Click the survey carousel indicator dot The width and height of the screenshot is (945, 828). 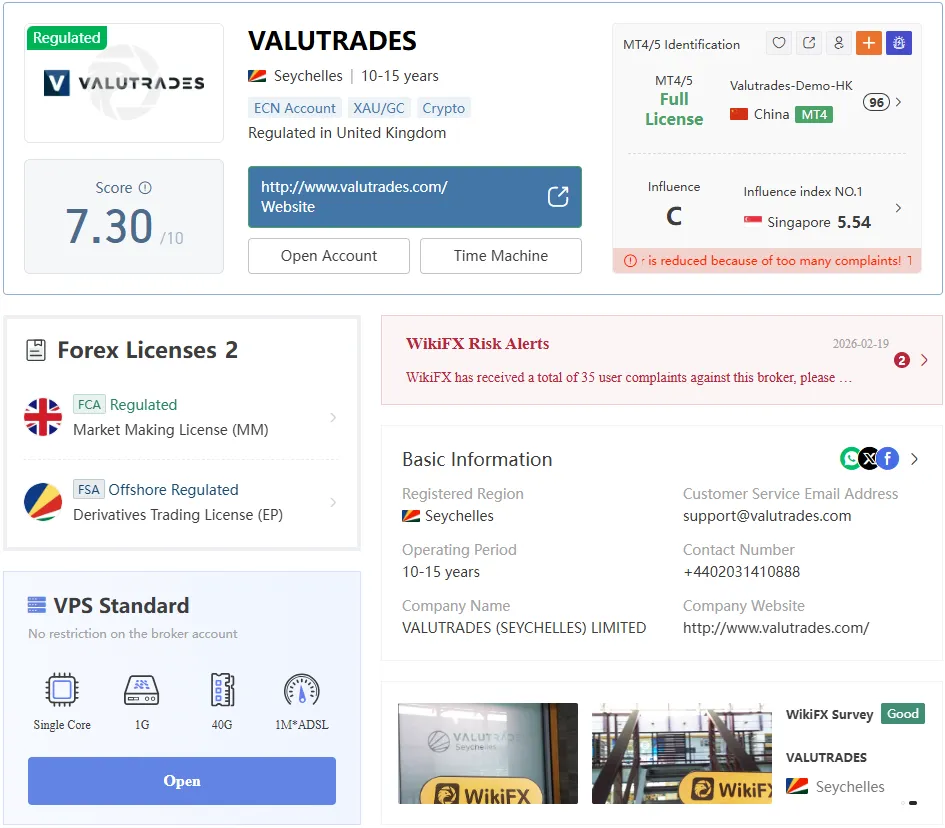tap(912, 803)
